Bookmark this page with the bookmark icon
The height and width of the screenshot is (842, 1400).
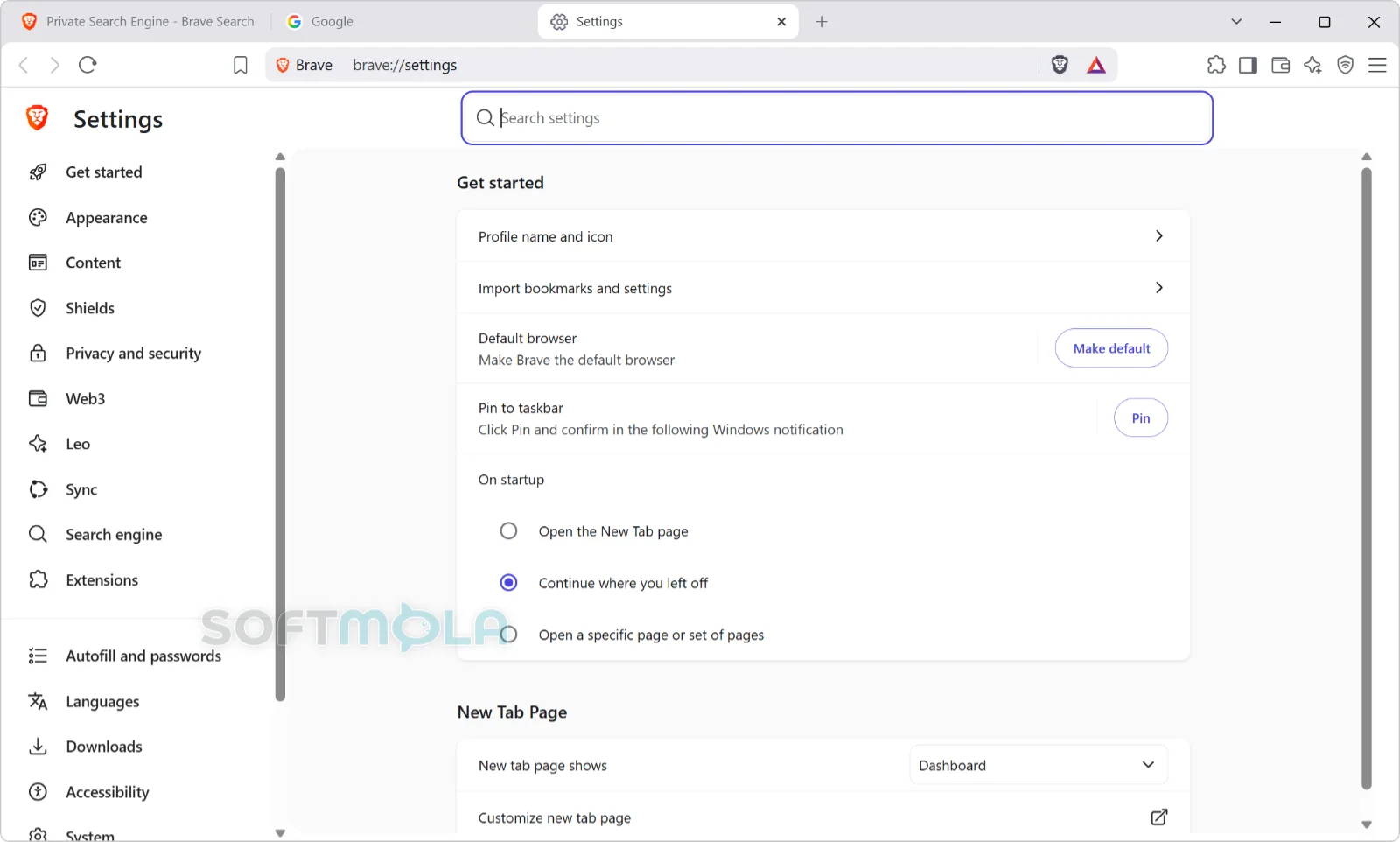[x=241, y=65]
